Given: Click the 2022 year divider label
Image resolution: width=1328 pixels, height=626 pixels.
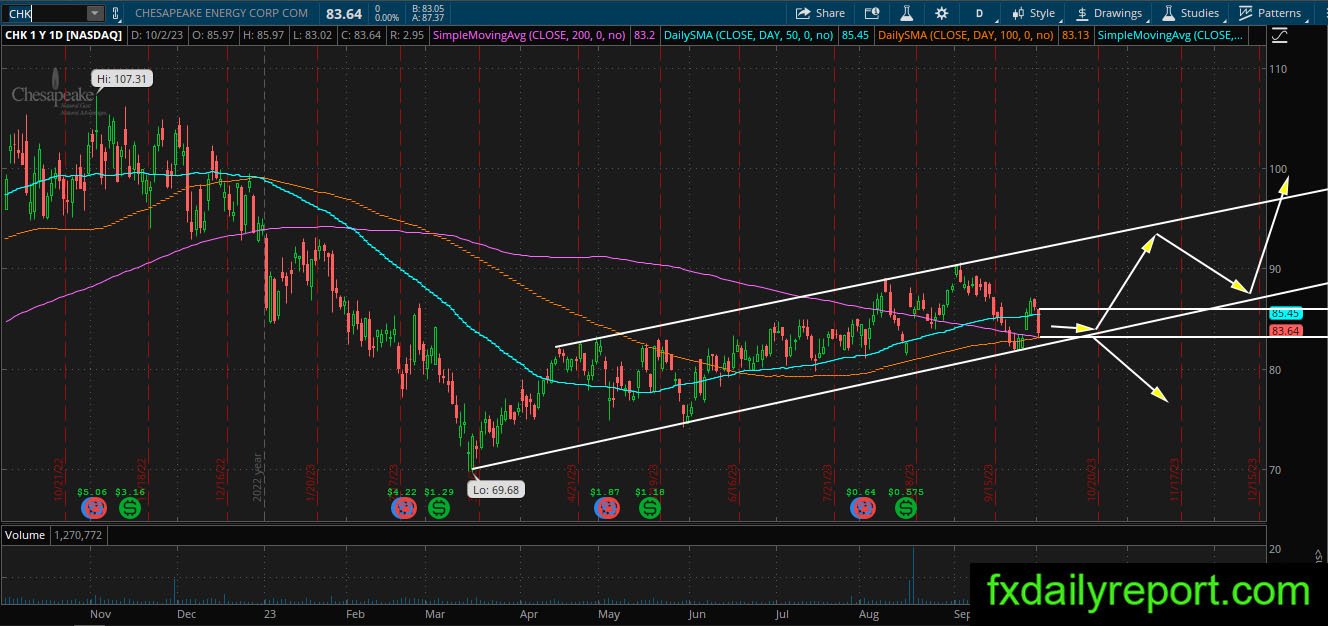Looking at the screenshot, I should (x=257, y=476).
